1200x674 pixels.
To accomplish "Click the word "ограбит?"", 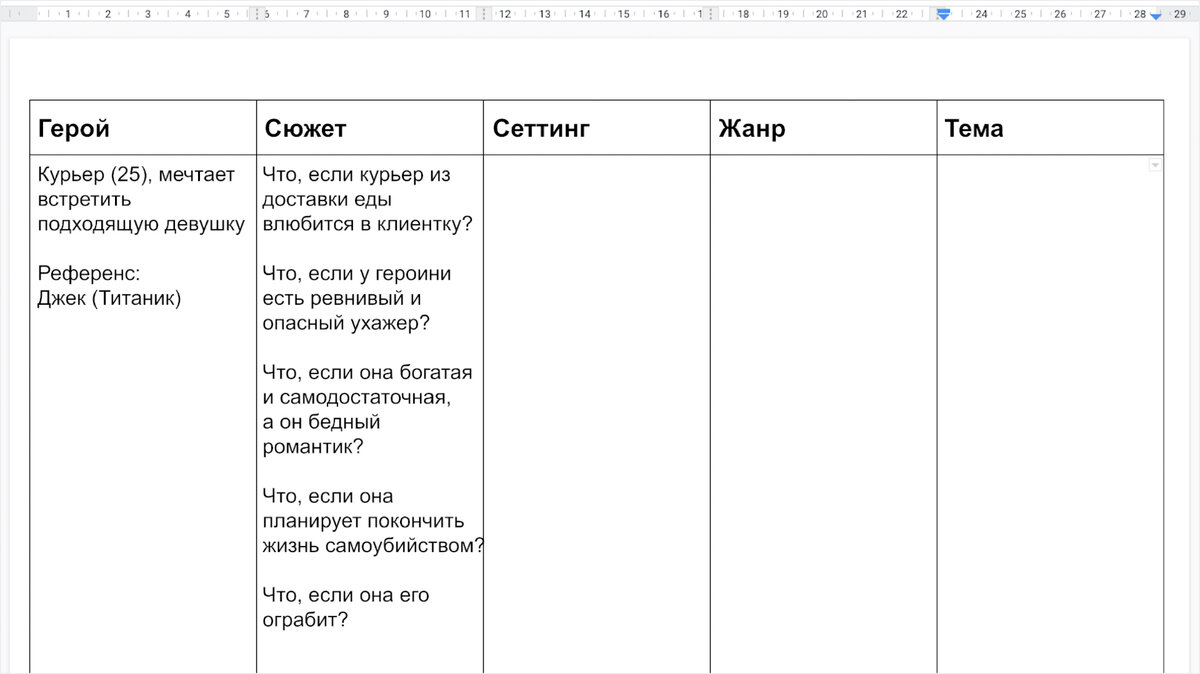I will point(305,620).
